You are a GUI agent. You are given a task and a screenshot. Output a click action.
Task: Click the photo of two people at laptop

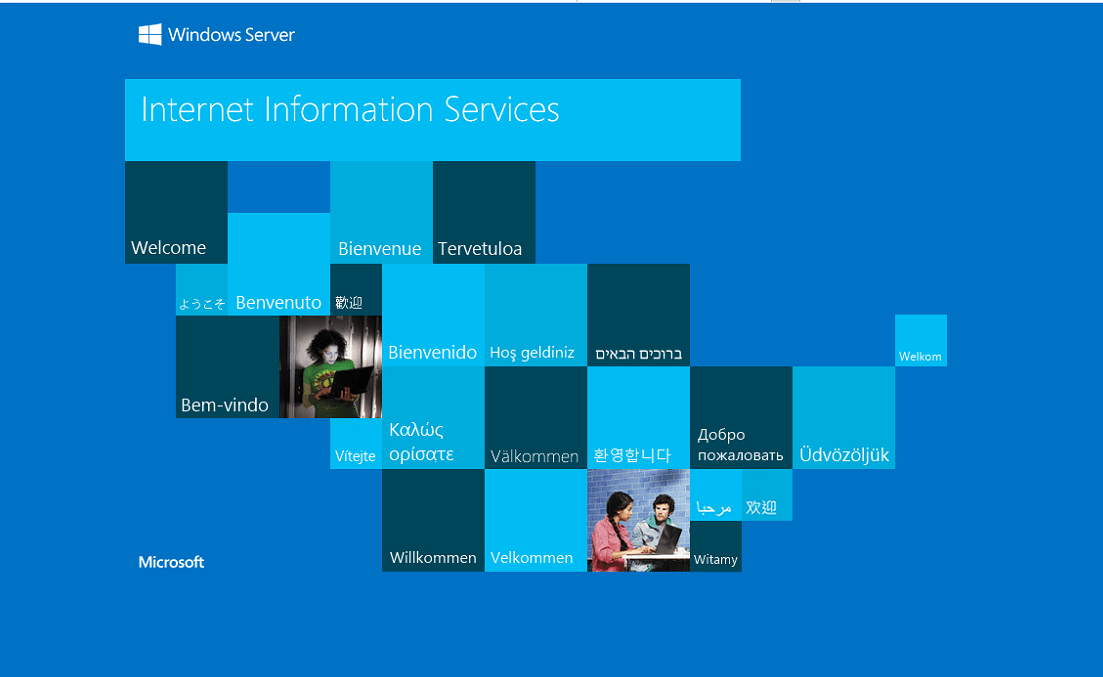[639, 520]
